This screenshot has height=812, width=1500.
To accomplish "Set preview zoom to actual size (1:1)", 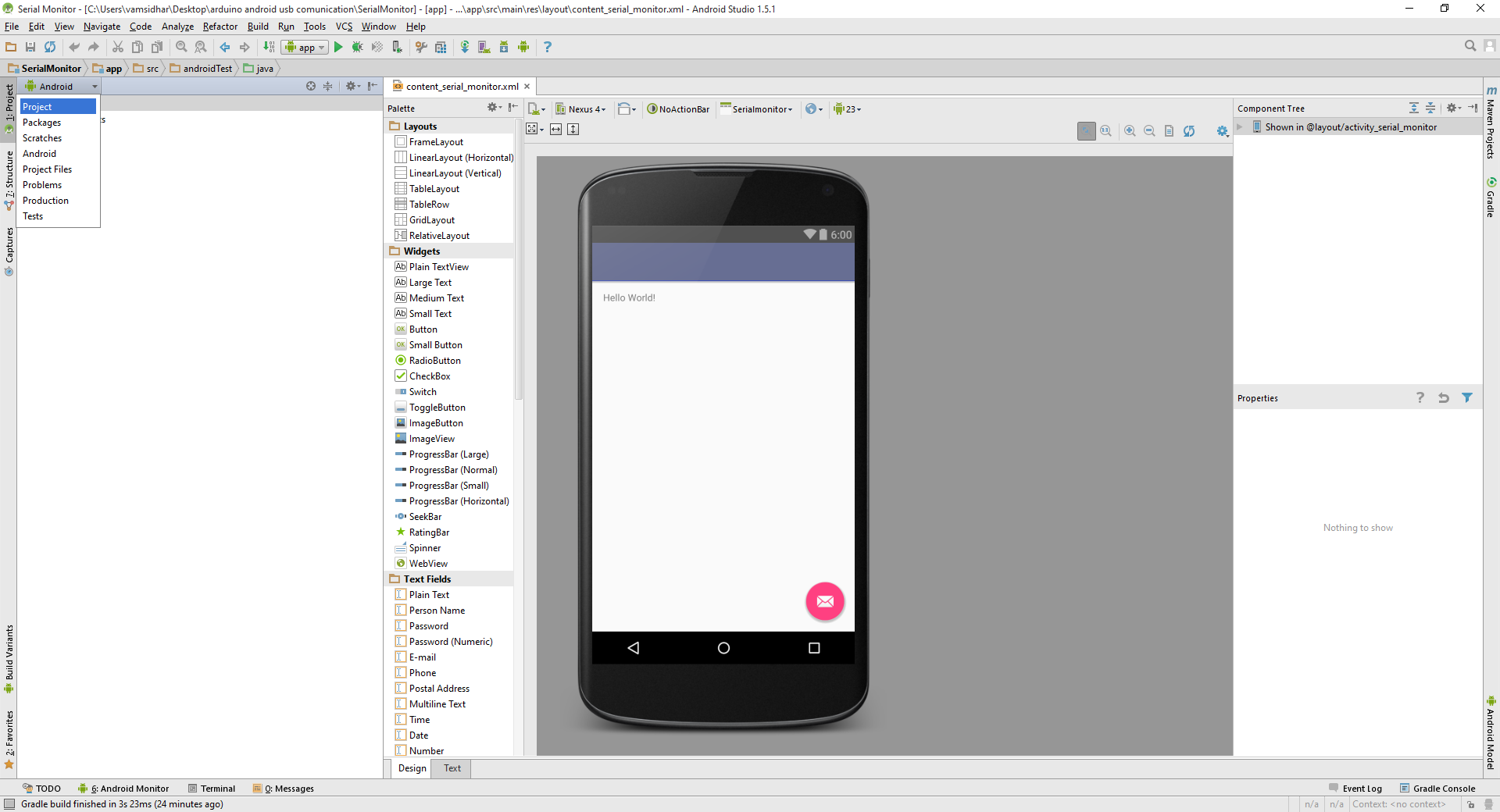I will pyautogui.click(x=1105, y=131).
